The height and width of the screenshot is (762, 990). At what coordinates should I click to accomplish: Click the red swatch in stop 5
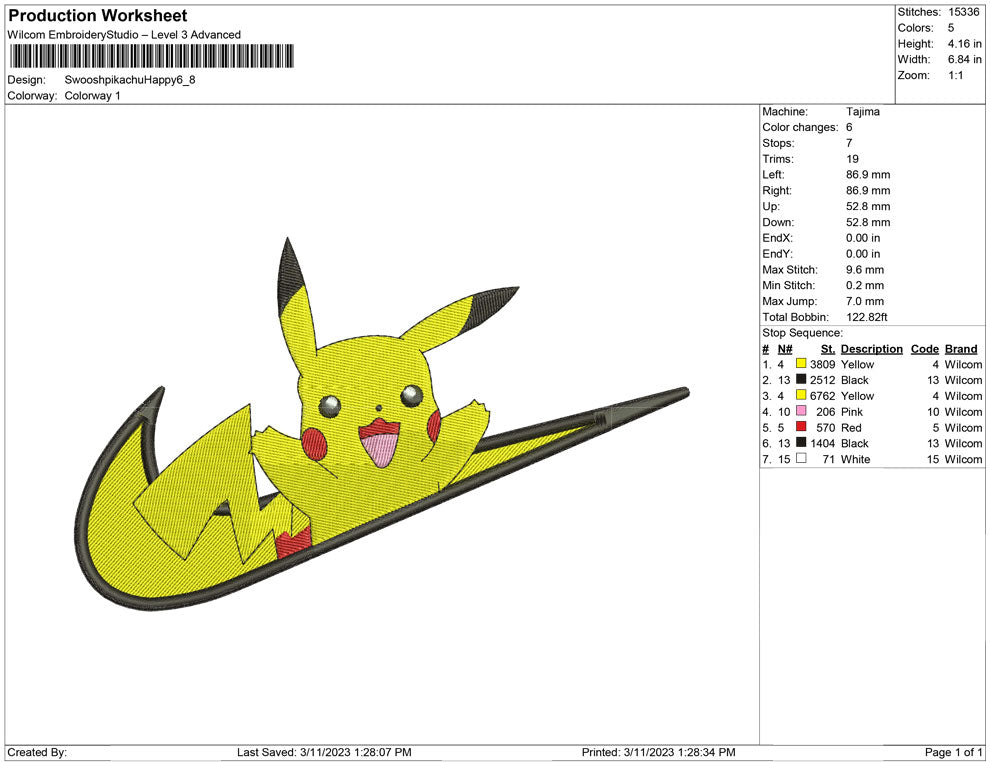coord(801,427)
